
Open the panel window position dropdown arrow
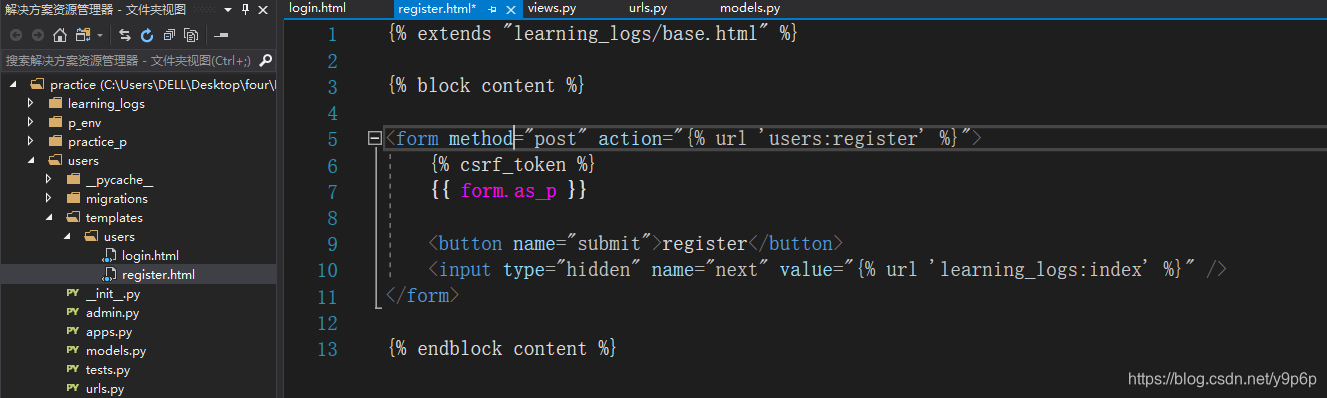pos(228,9)
